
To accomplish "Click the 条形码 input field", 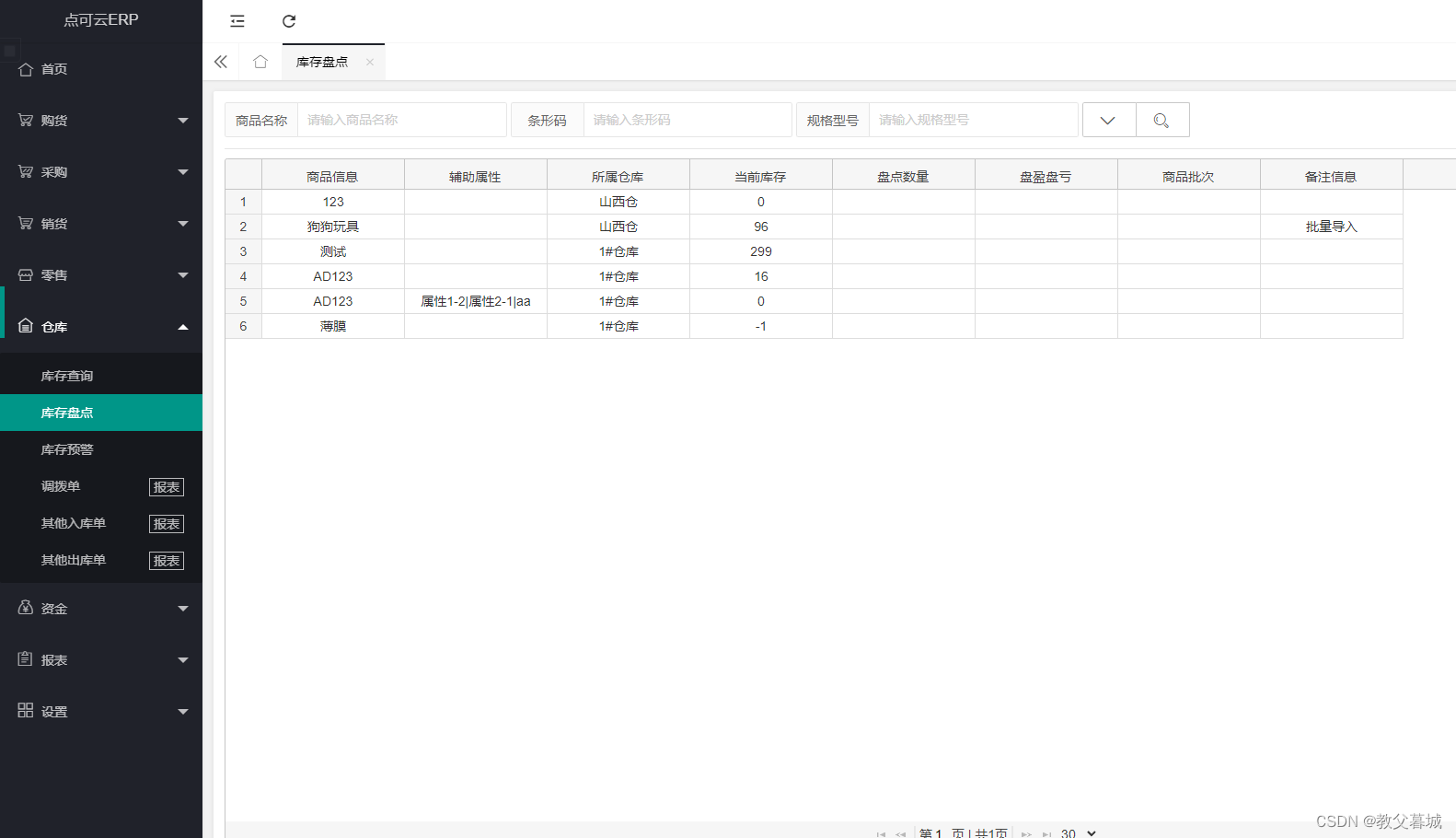I will 688,120.
